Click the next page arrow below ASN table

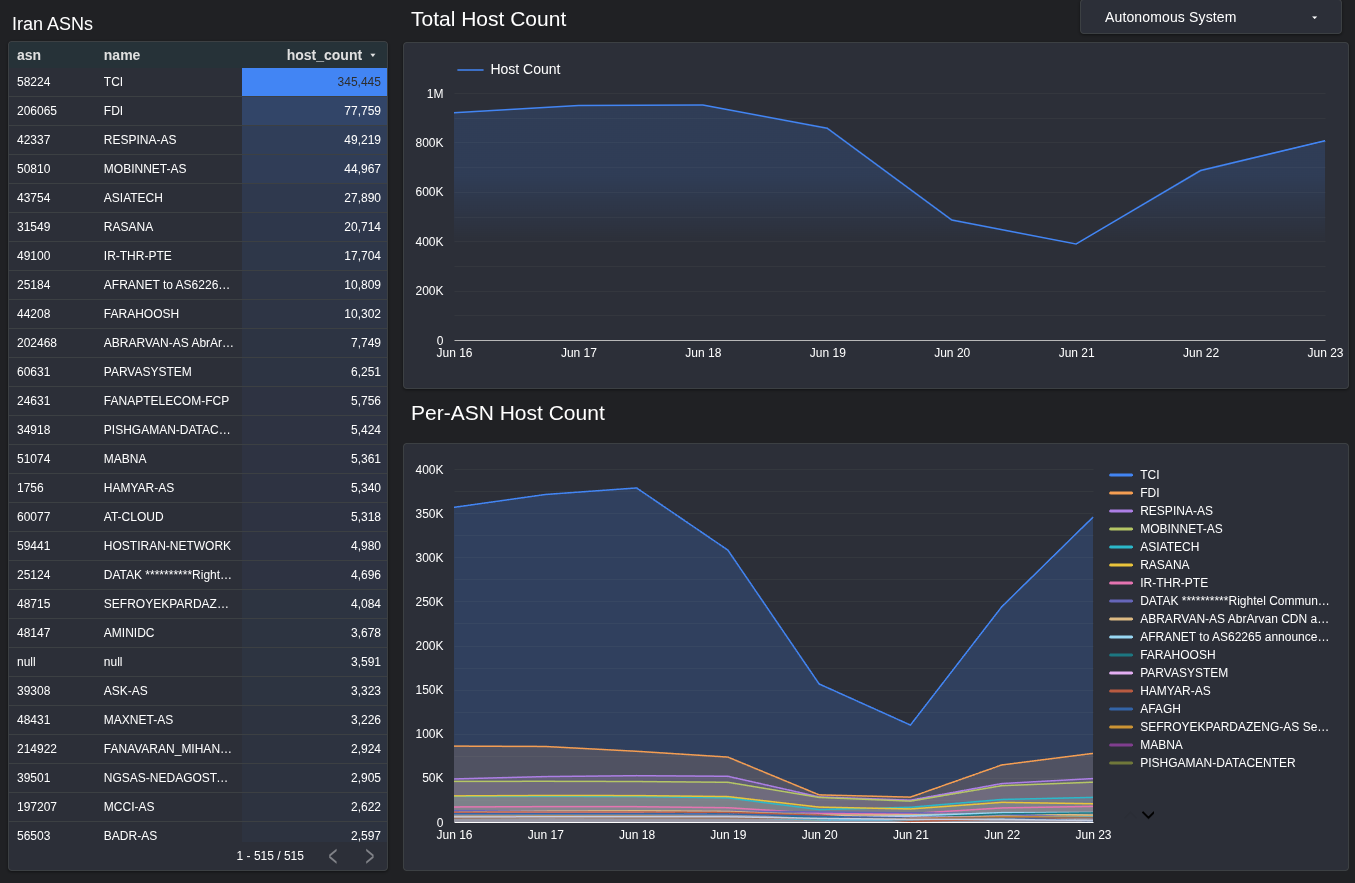point(368,856)
